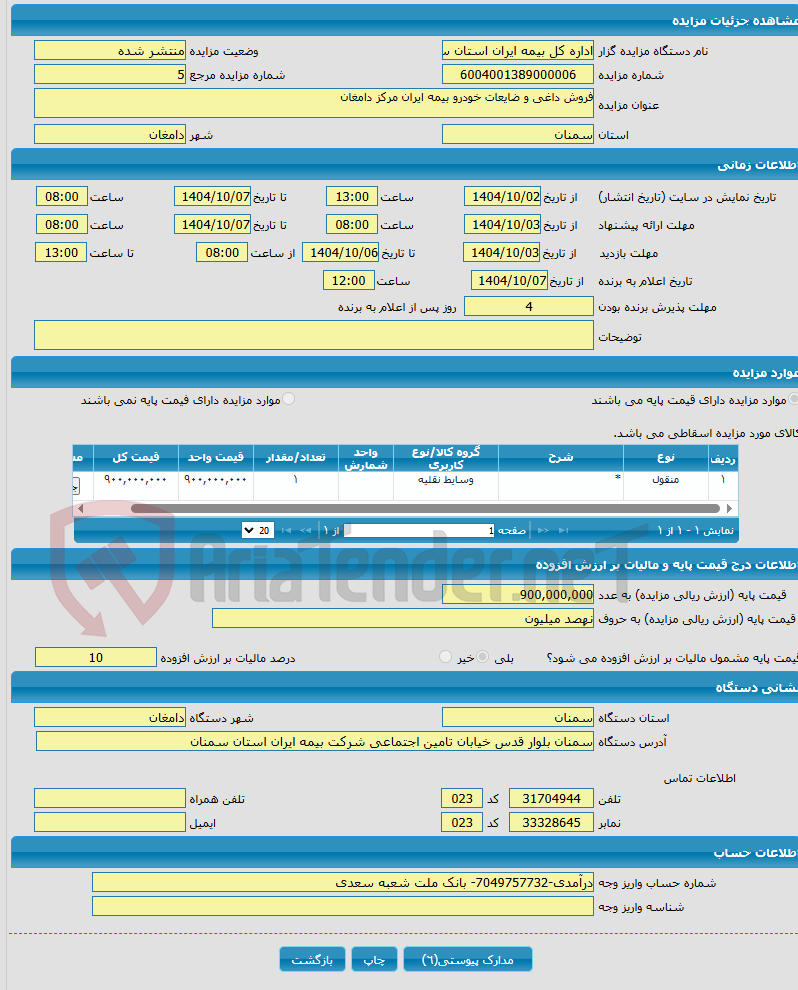Click the left-arrow-with-bar pager icon
Viewport: 798px width, 990px height.
(286, 530)
